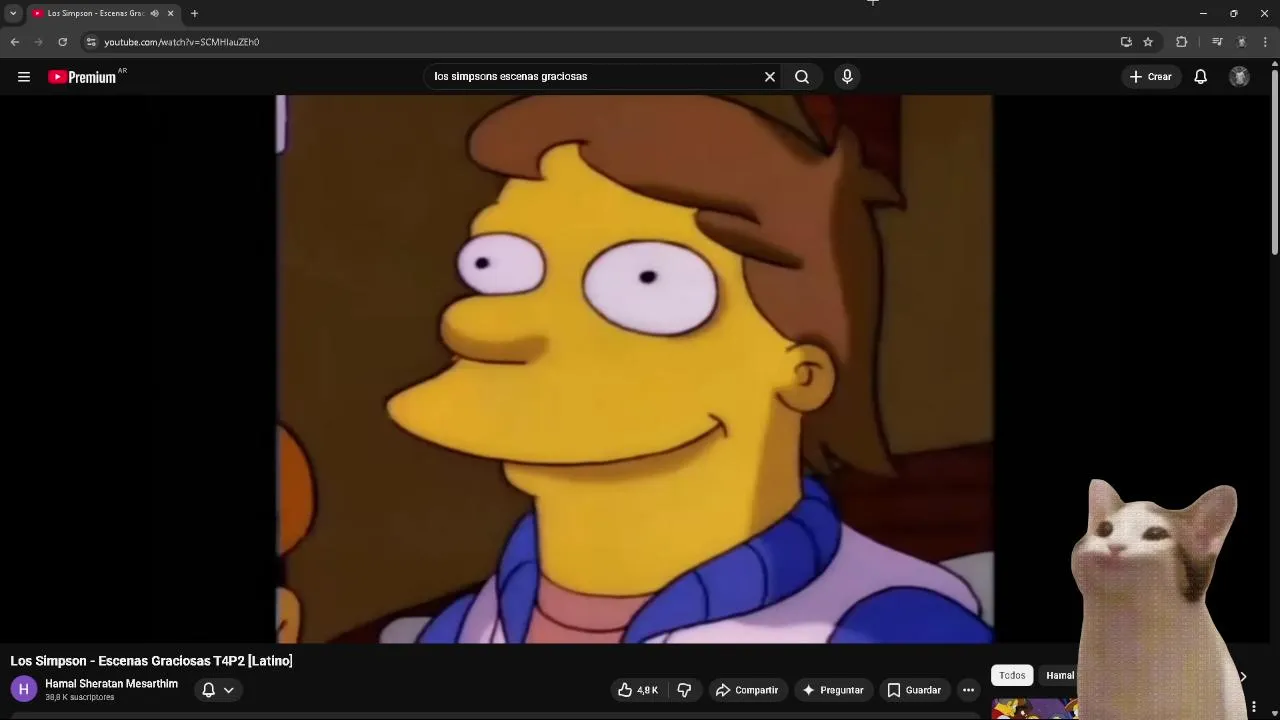Toggle channel notification bell for Hamal
This screenshot has height=720, width=1280.
tap(208, 690)
